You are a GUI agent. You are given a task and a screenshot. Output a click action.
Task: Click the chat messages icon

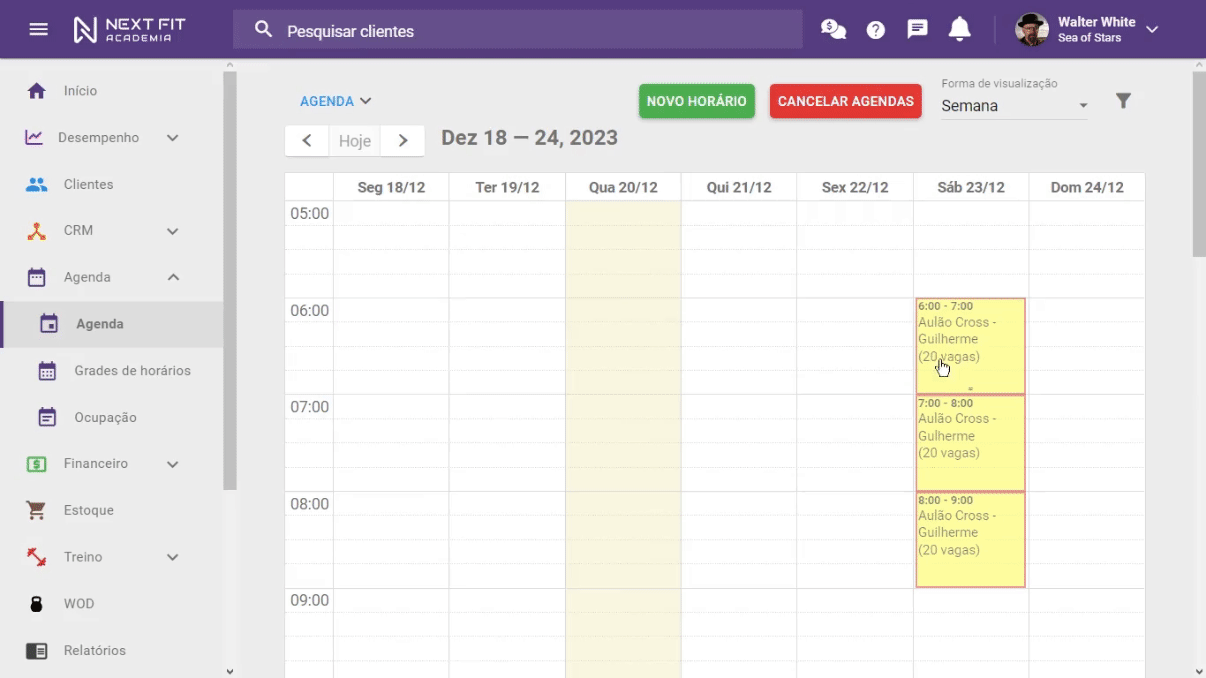click(916, 29)
